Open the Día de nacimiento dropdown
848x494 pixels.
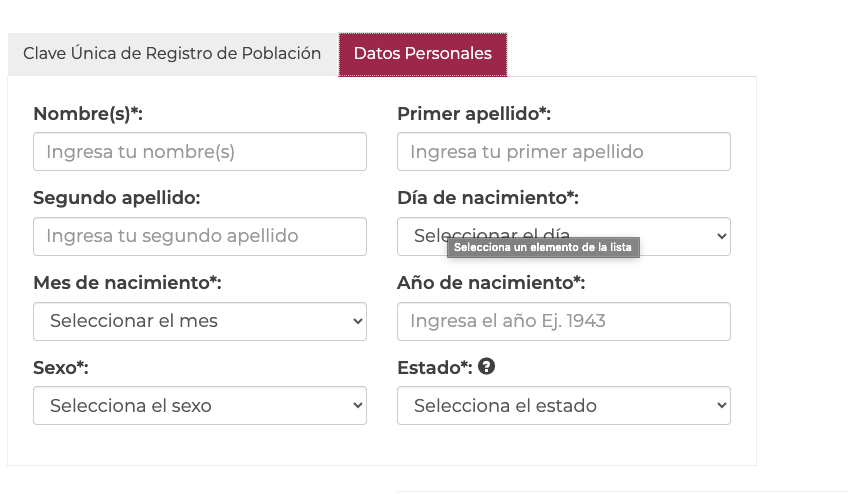tap(680, 236)
